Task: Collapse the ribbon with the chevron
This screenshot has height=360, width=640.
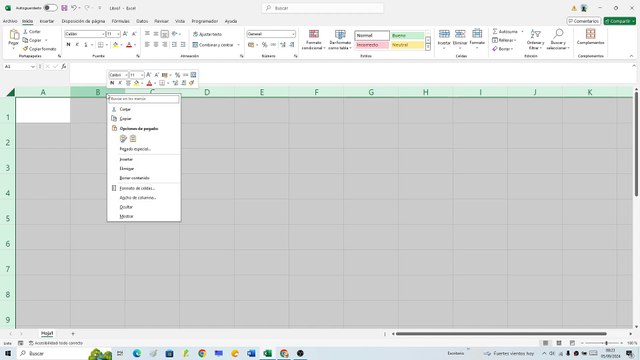Action: click(631, 56)
